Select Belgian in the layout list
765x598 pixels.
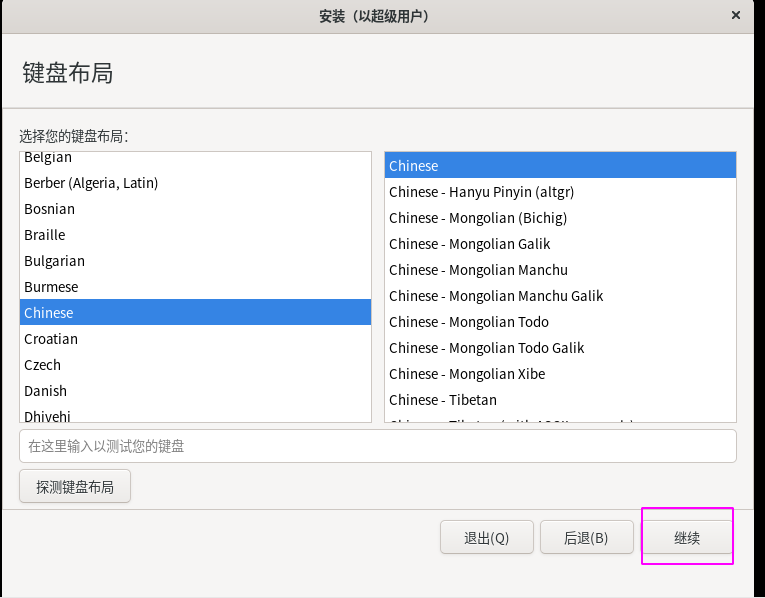tap(195, 158)
